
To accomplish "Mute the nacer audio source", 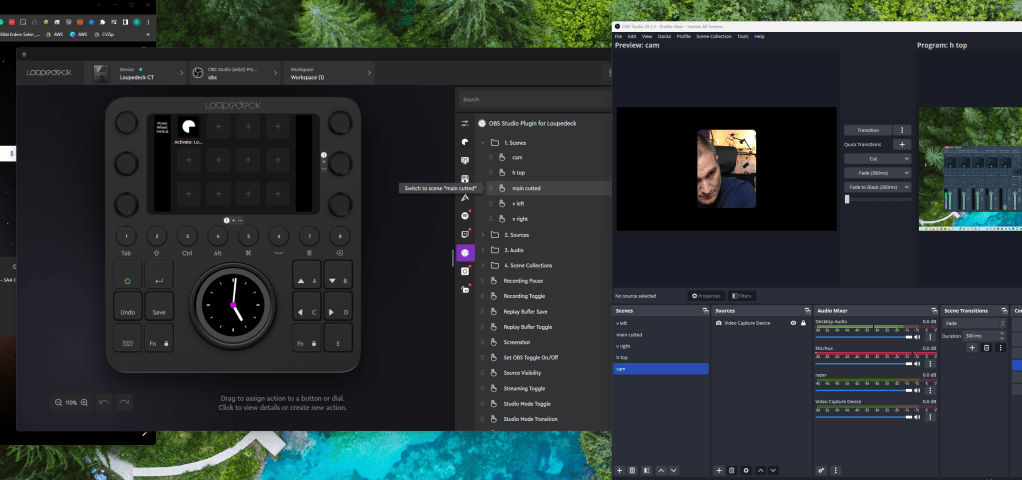I will [x=918, y=390].
